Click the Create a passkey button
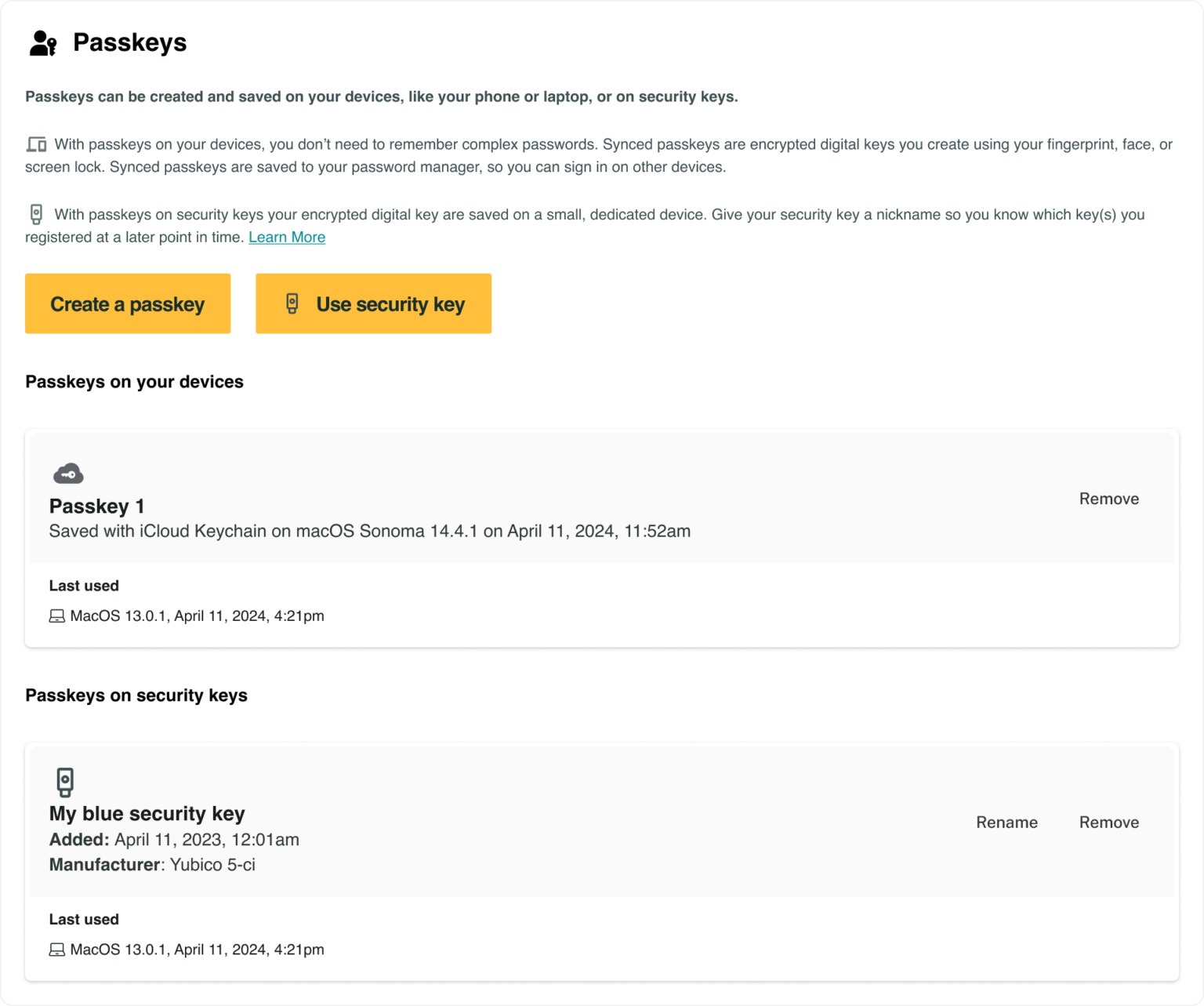This screenshot has width=1204, height=1006. (127, 303)
